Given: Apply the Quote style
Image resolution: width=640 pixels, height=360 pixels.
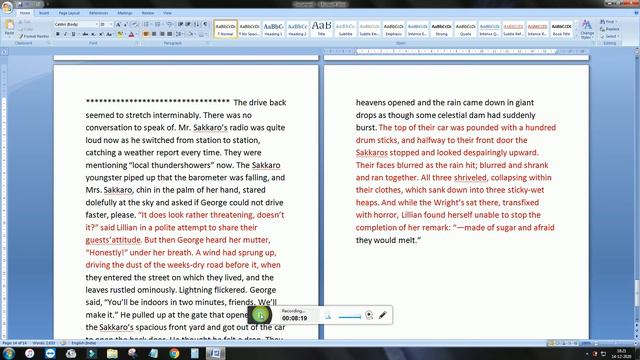Looking at the screenshot, I should pyautogui.click(x=465, y=29).
